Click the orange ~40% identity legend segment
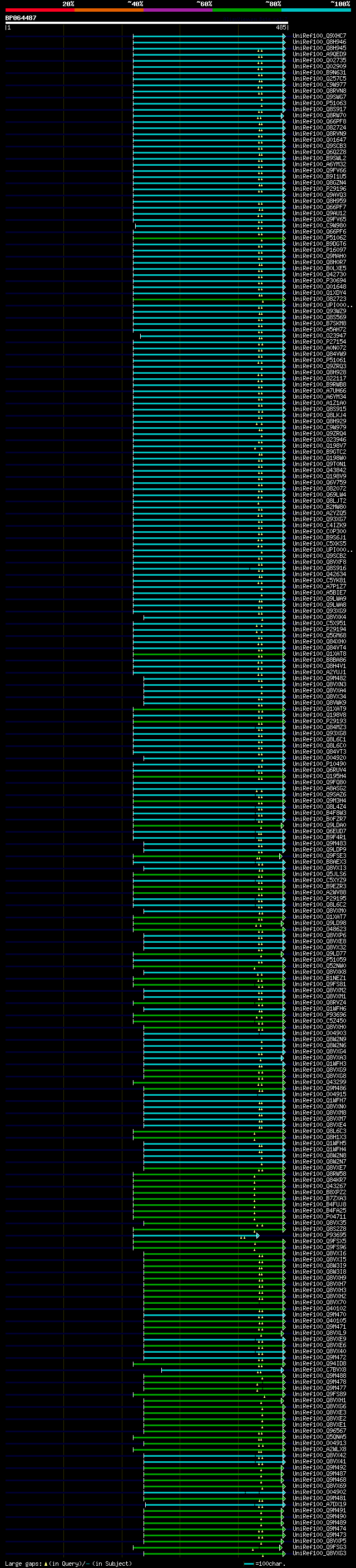Image resolution: width=356 pixels, height=1568 pixels. [x=109, y=10]
